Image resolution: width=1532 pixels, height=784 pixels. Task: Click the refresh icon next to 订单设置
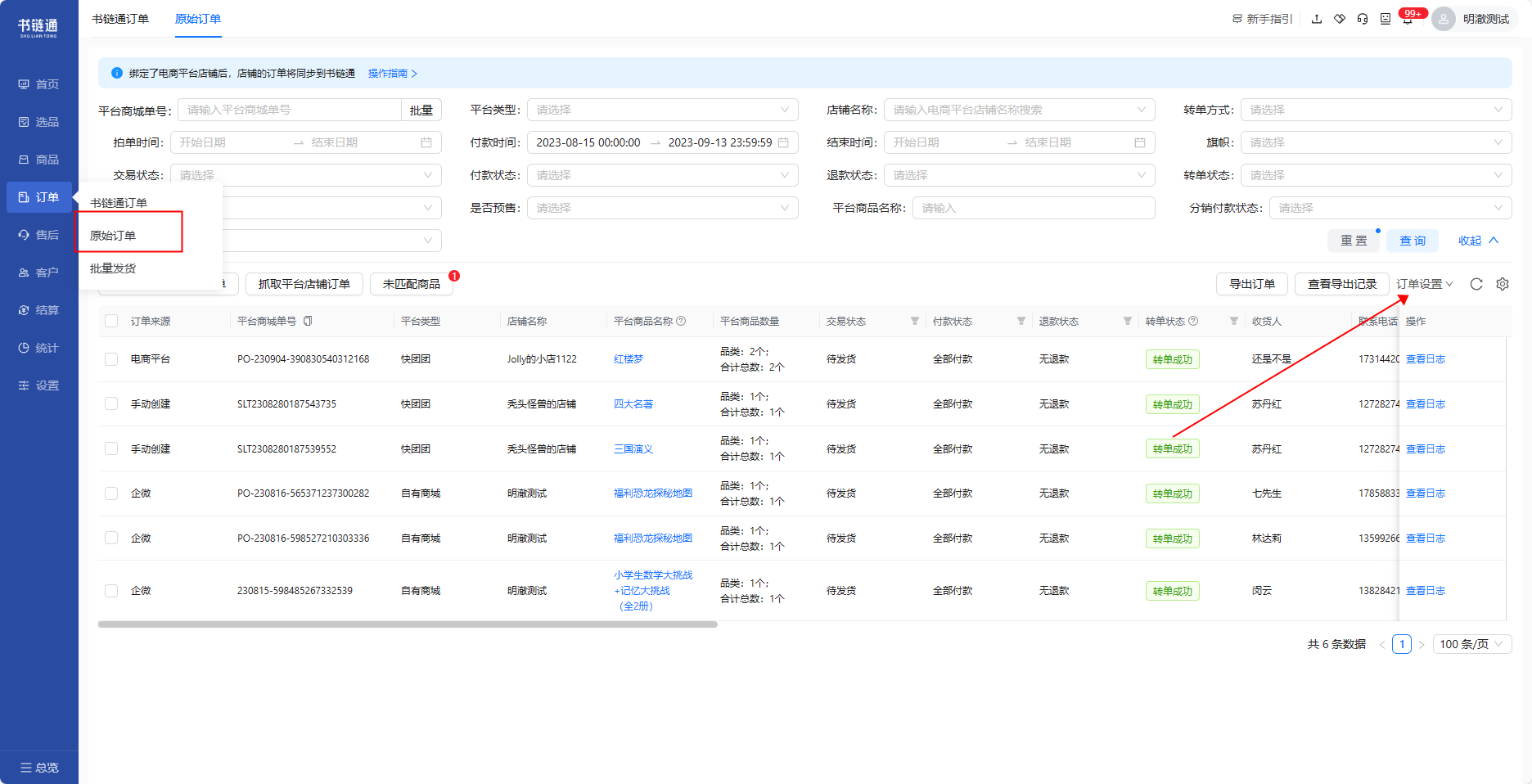(x=1476, y=284)
